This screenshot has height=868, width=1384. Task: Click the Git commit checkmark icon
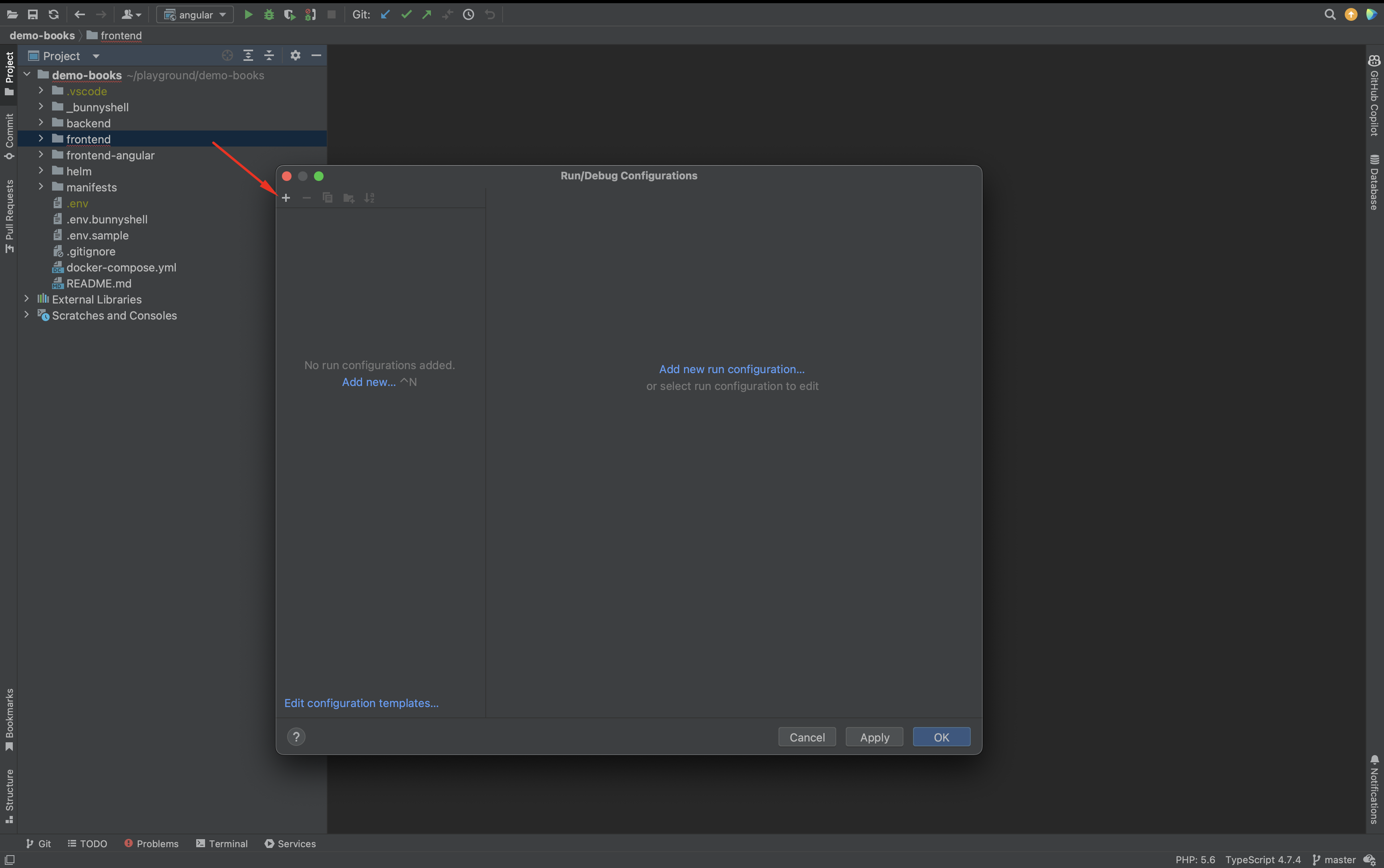(x=406, y=15)
